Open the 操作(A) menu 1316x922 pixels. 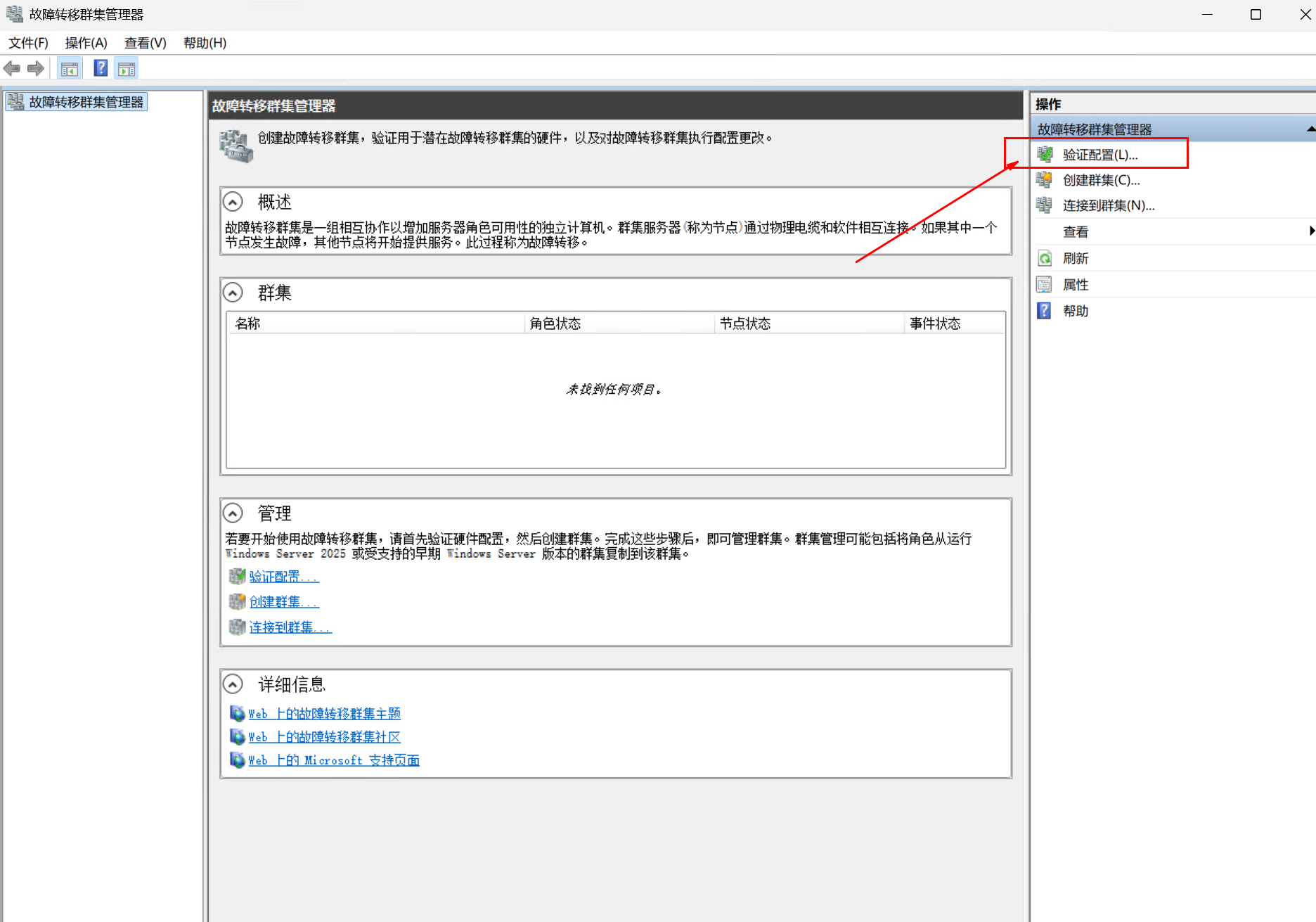[x=86, y=43]
